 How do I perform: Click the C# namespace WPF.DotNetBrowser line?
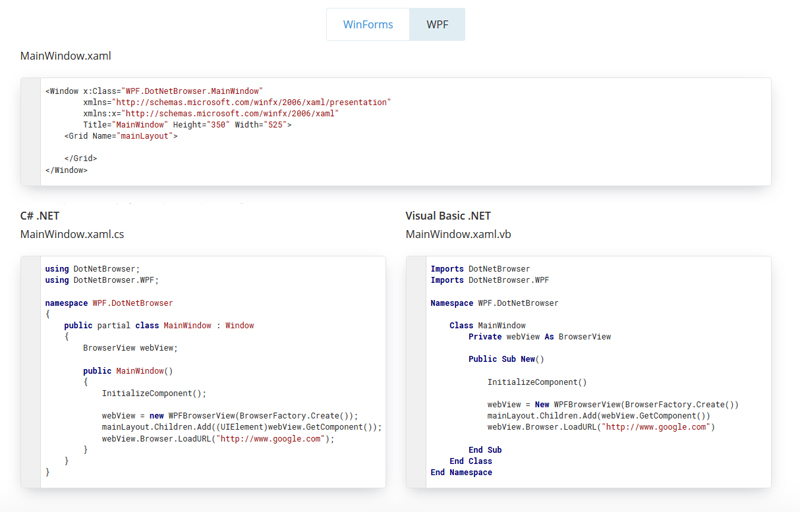click(x=109, y=303)
